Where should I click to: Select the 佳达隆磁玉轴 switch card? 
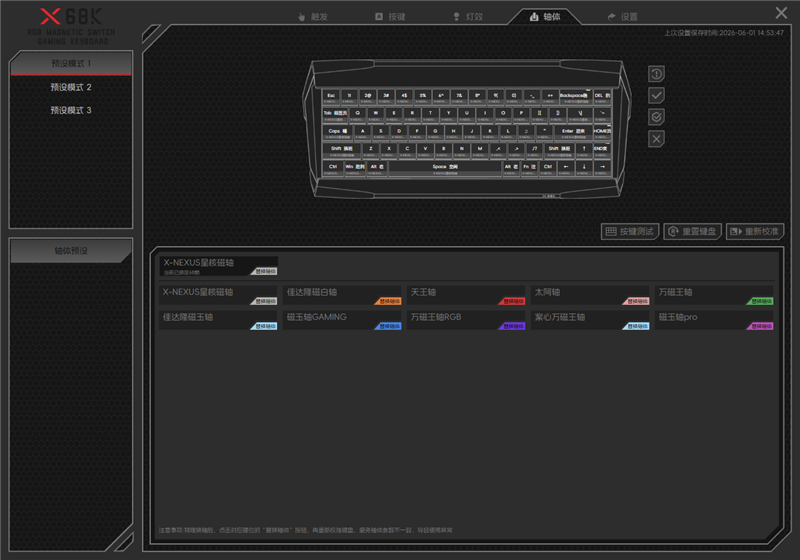coord(218,321)
